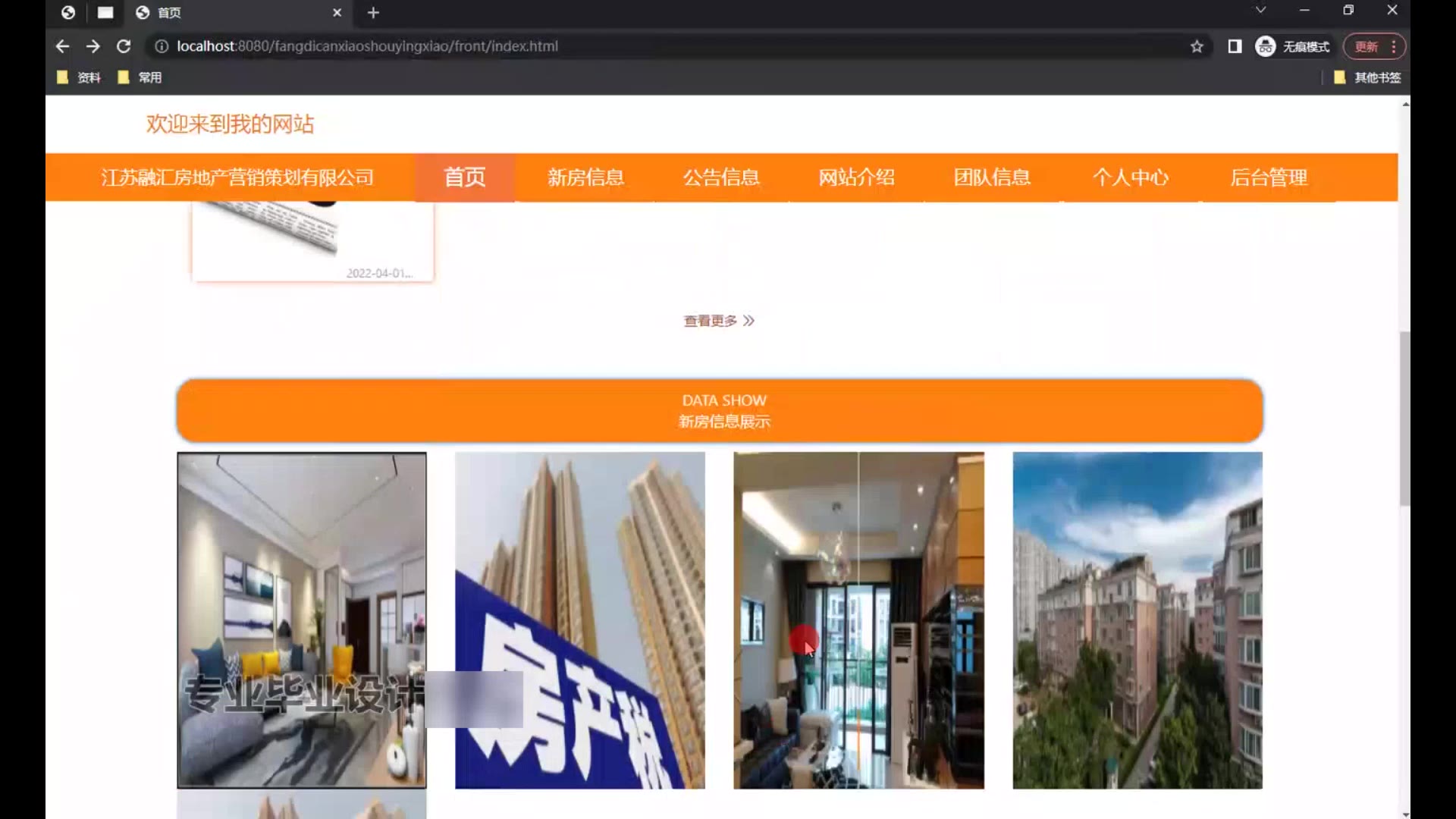Open a new tab with the plus icon
The image size is (1456, 819).
(x=373, y=13)
